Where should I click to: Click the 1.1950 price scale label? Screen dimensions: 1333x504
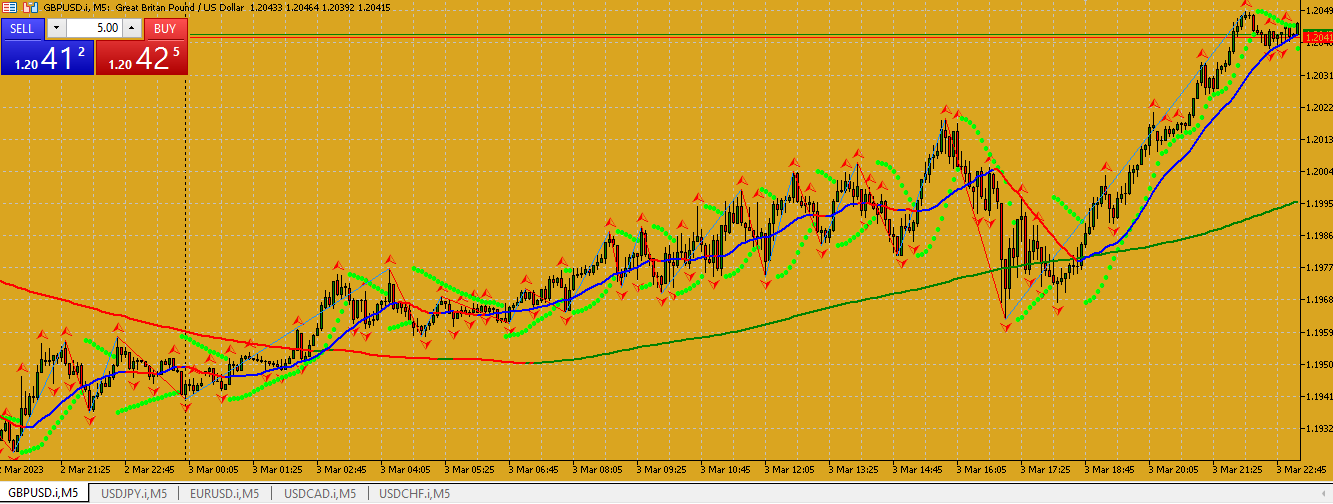(1318, 365)
